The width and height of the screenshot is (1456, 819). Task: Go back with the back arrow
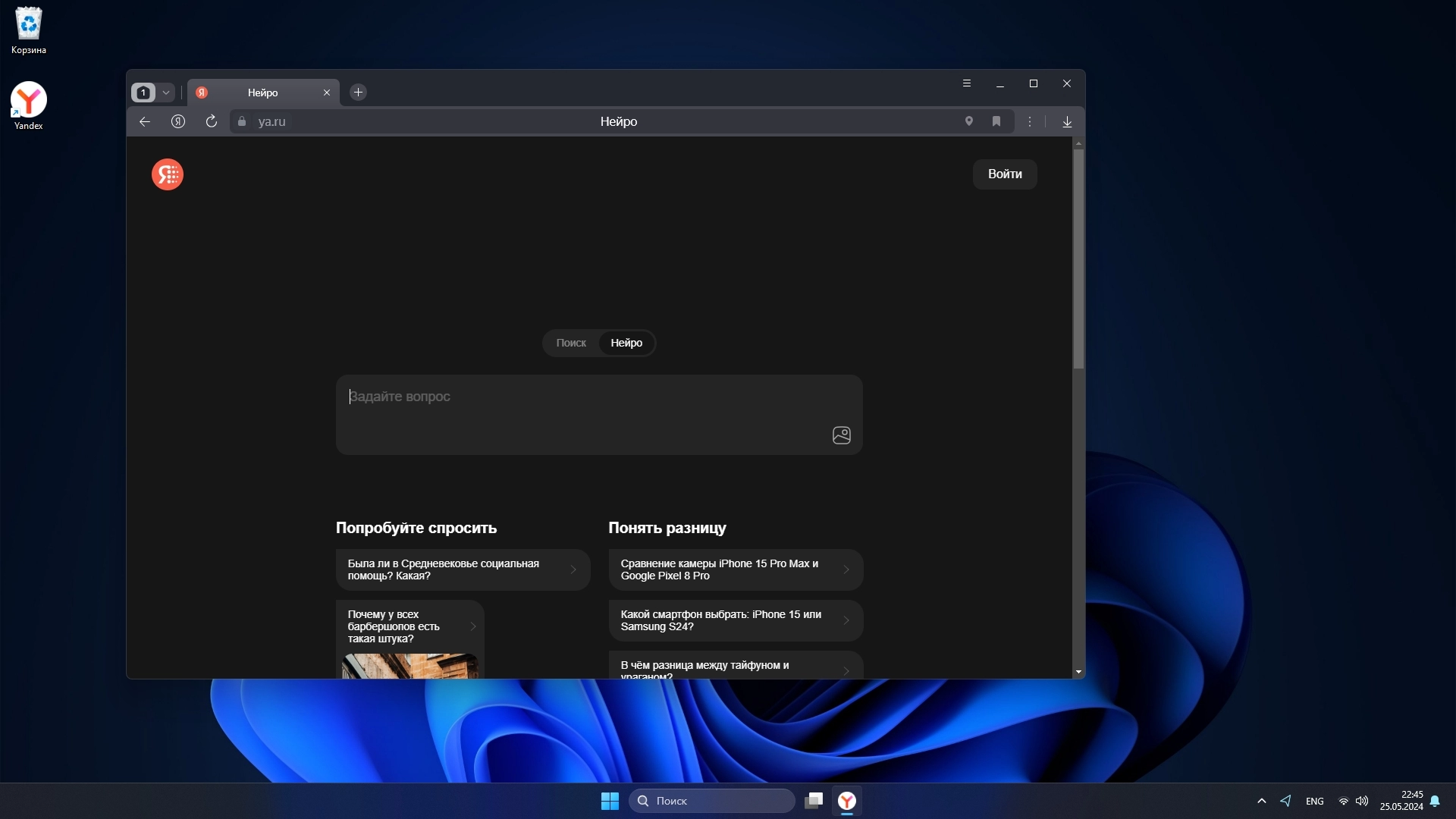coord(145,121)
